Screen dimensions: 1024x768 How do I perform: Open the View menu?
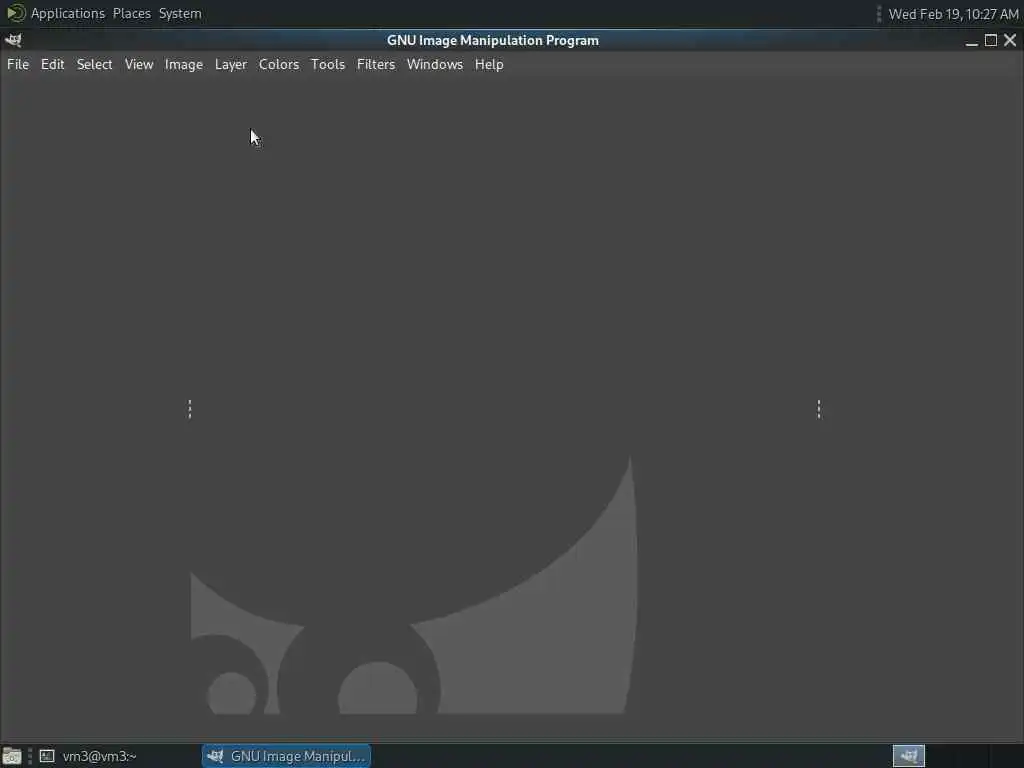[x=139, y=64]
